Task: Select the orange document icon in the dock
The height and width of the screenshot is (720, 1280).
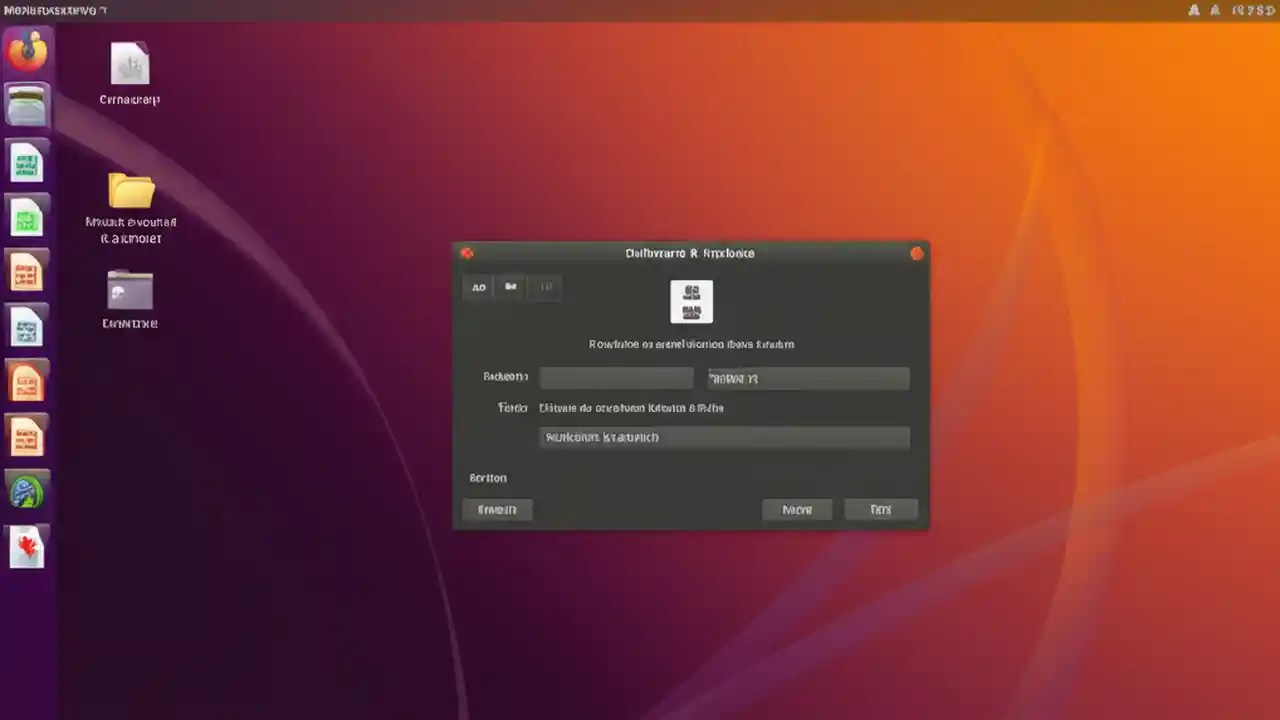Action: click(27, 270)
